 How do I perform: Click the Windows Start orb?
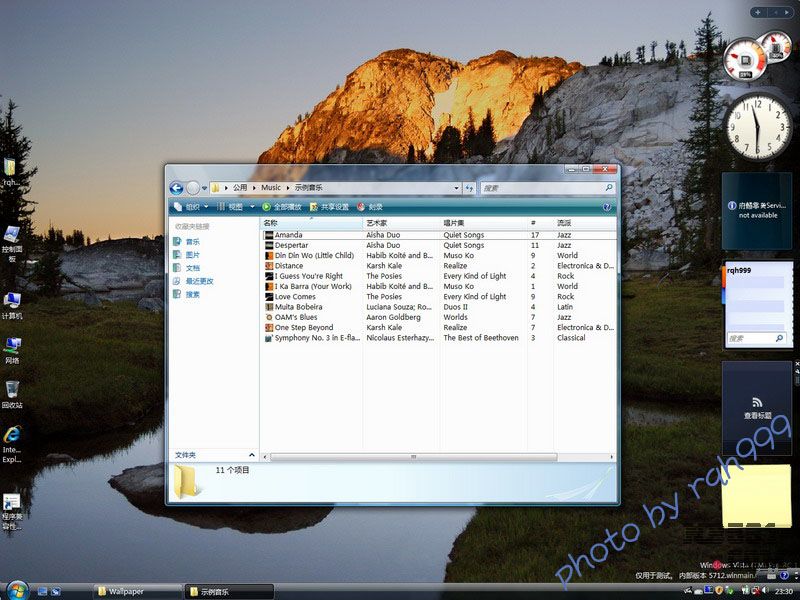pos(17,590)
